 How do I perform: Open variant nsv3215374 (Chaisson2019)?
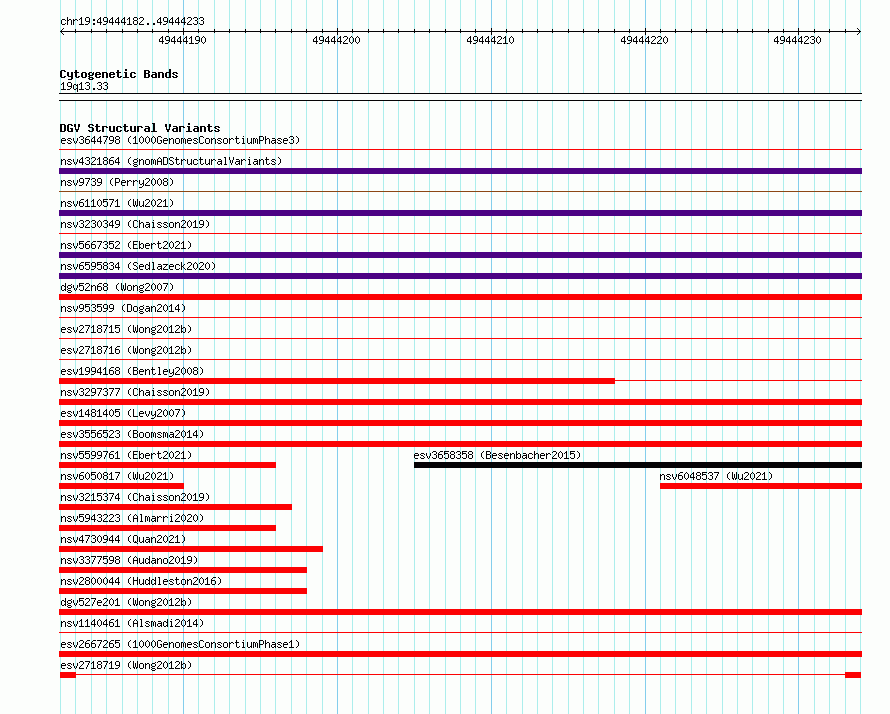coord(135,497)
